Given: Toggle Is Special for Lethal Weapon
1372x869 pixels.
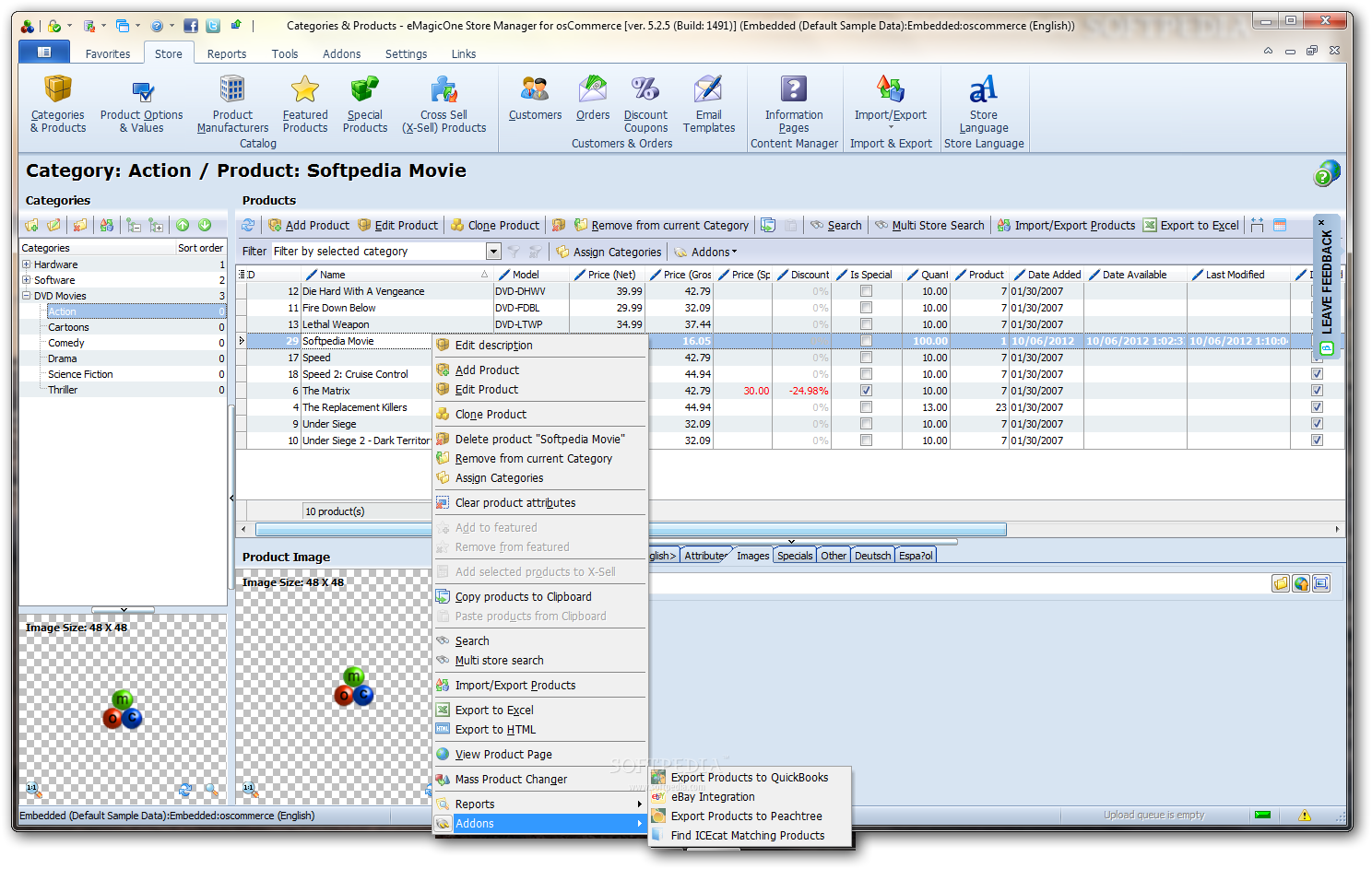Looking at the screenshot, I should pos(866,324).
